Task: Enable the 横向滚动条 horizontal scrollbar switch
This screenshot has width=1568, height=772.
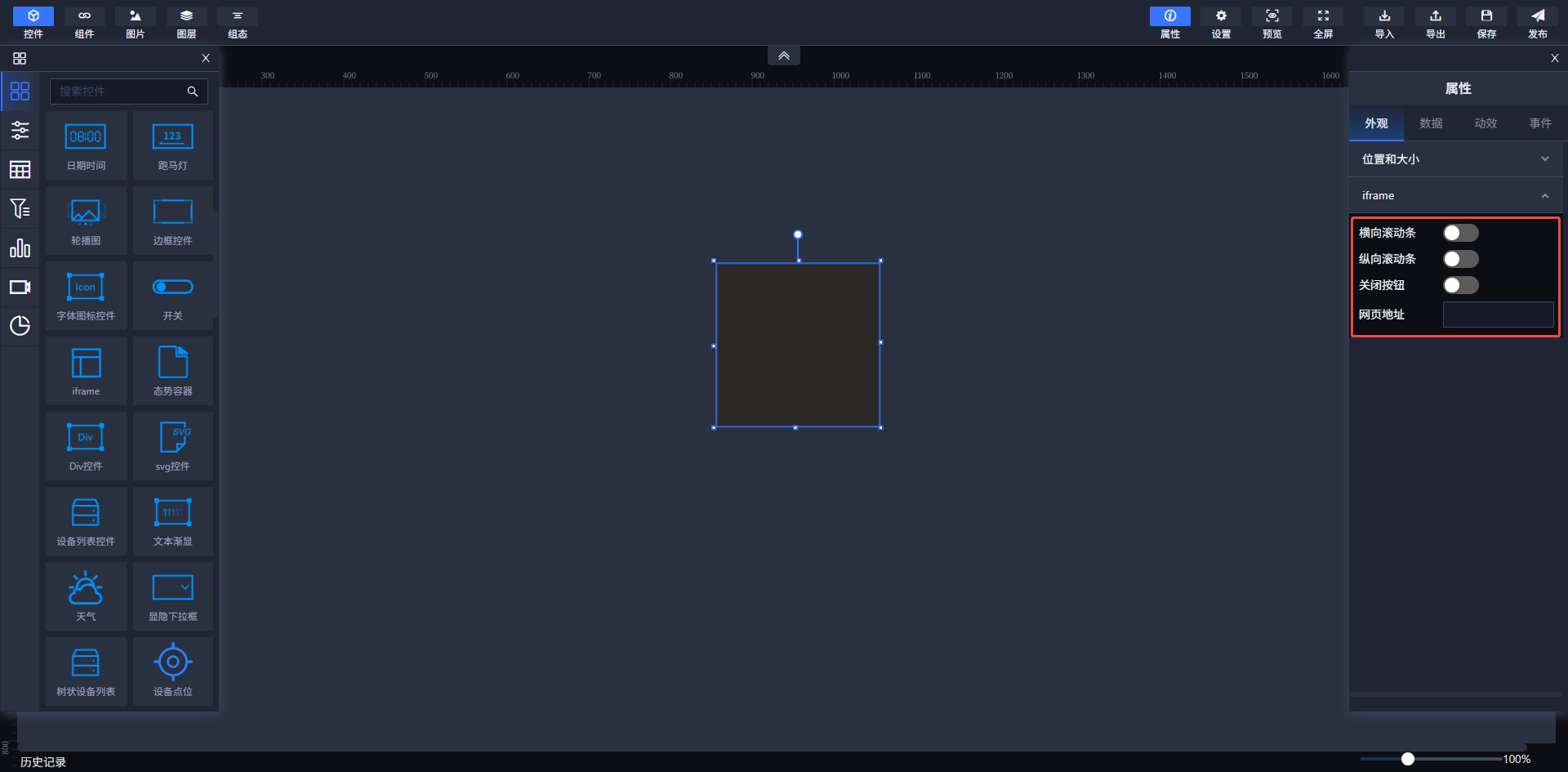Action: (x=1460, y=233)
